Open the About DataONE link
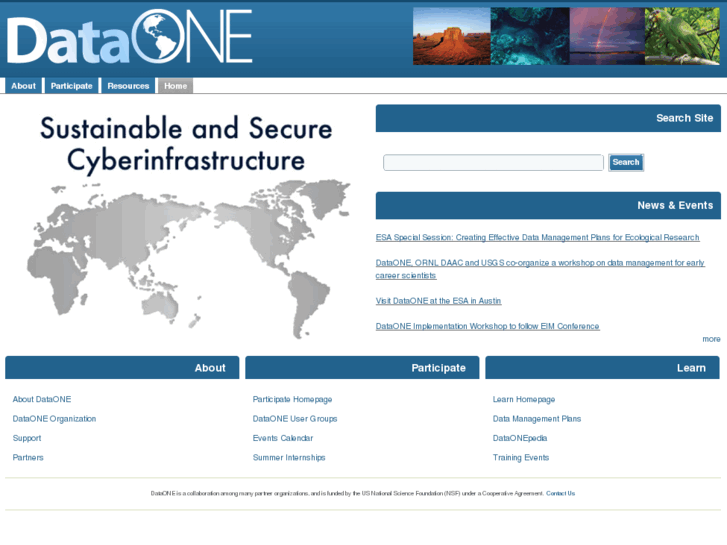The width and height of the screenshot is (727, 545). click(x=42, y=399)
